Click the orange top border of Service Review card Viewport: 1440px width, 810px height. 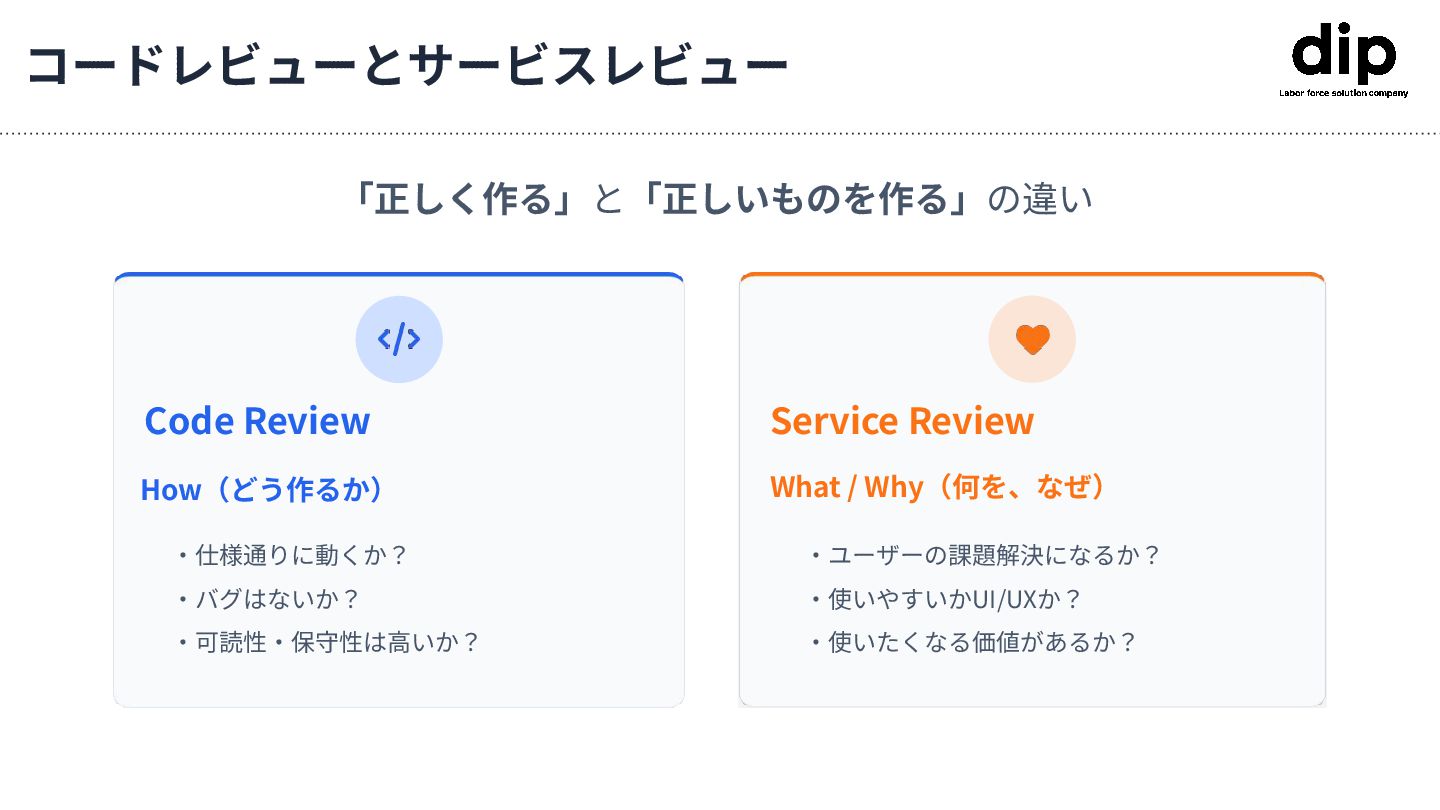(x=1032, y=275)
